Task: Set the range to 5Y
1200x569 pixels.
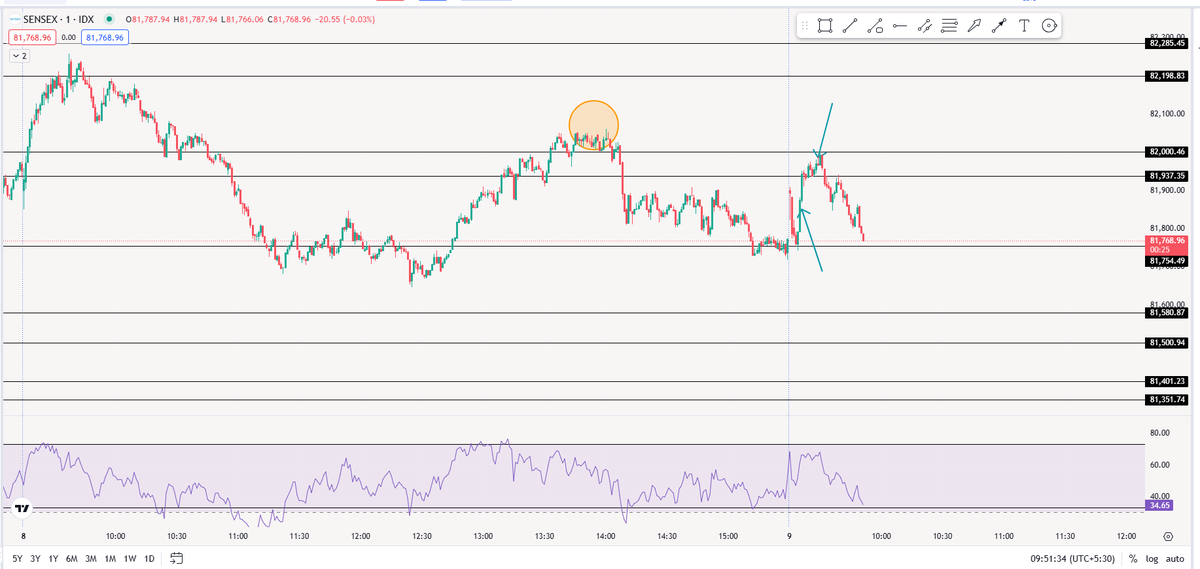Action: click(18, 558)
